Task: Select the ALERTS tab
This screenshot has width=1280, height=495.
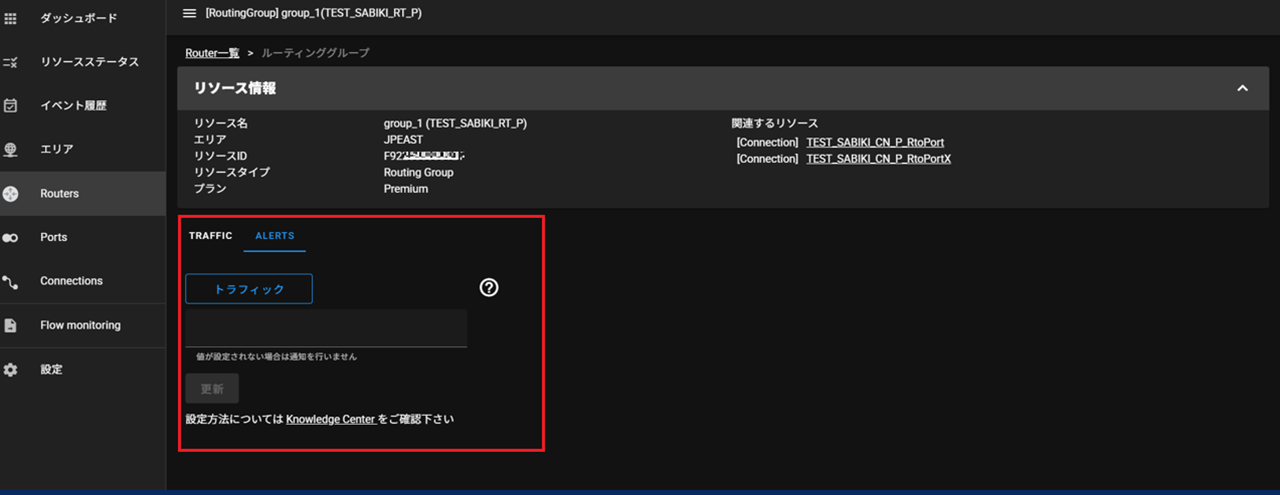Action: pyautogui.click(x=275, y=236)
